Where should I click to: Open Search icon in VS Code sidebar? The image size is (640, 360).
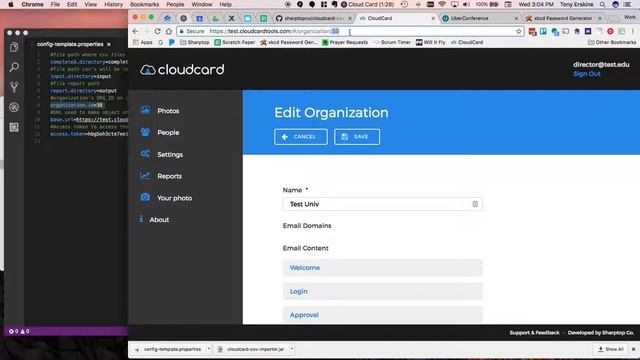click(14, 67)
